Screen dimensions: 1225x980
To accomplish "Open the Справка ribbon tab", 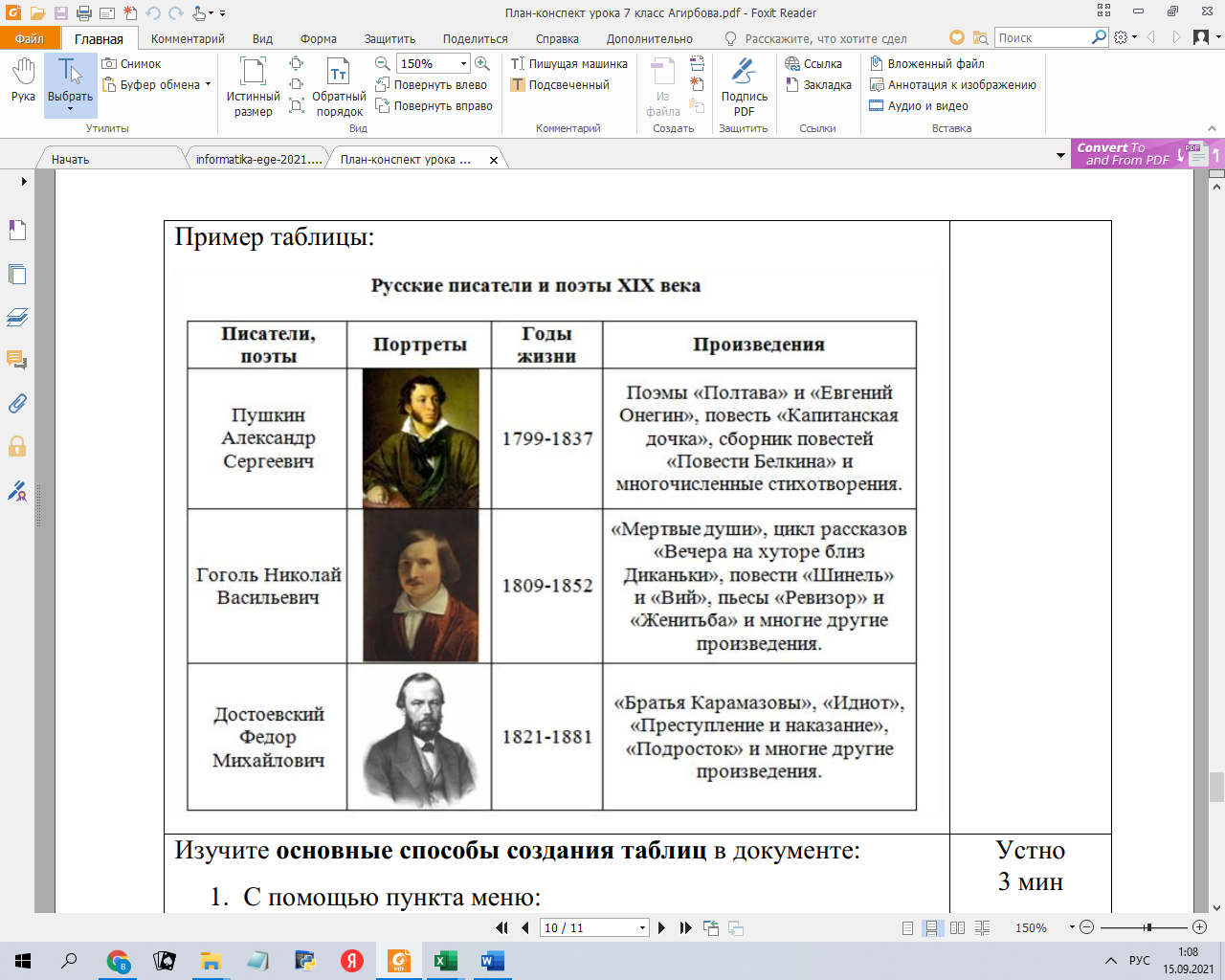I will click(557, 38).
